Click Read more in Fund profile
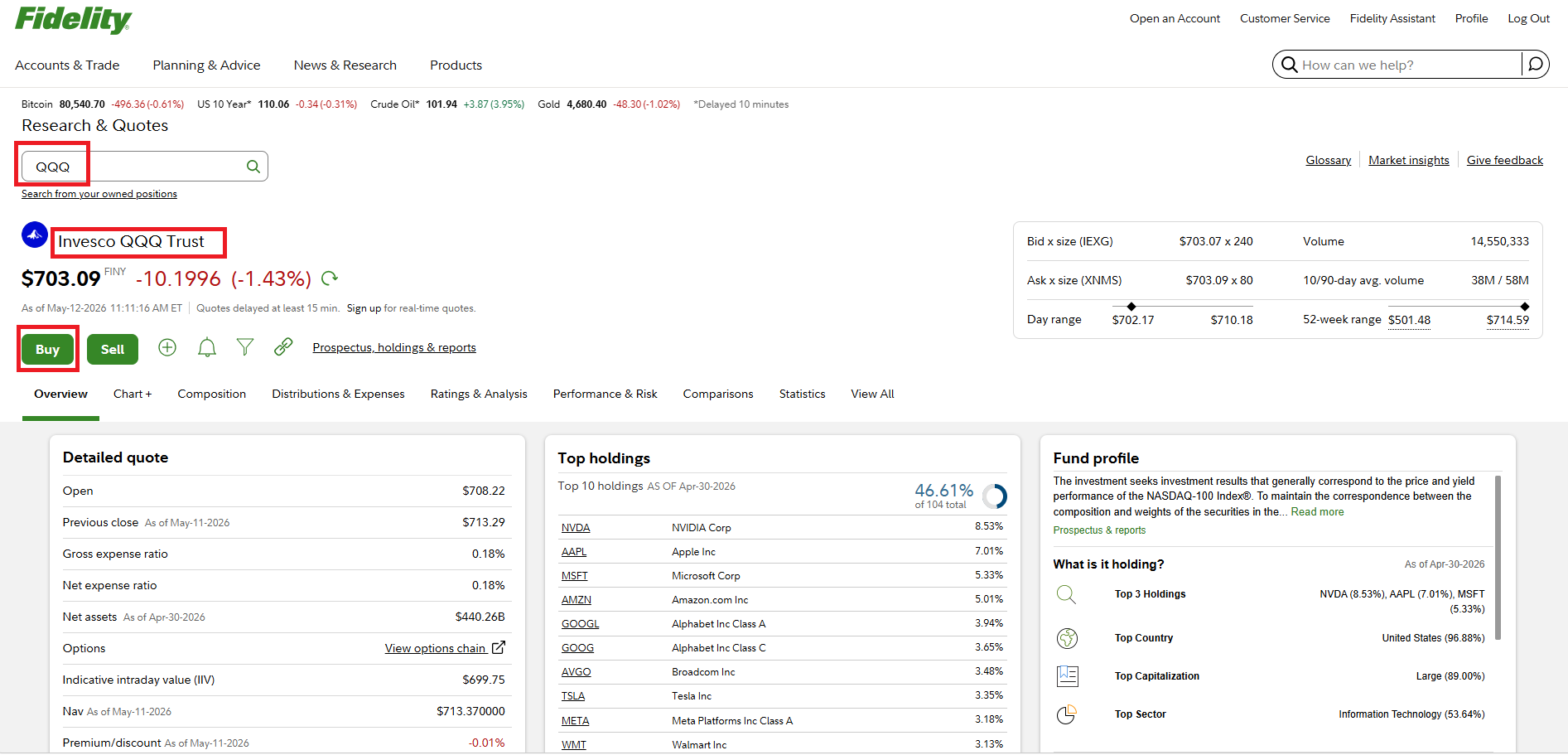The height and width of the screenshot is (755, 1568). pyautogui.click(x=1317, y=512)
